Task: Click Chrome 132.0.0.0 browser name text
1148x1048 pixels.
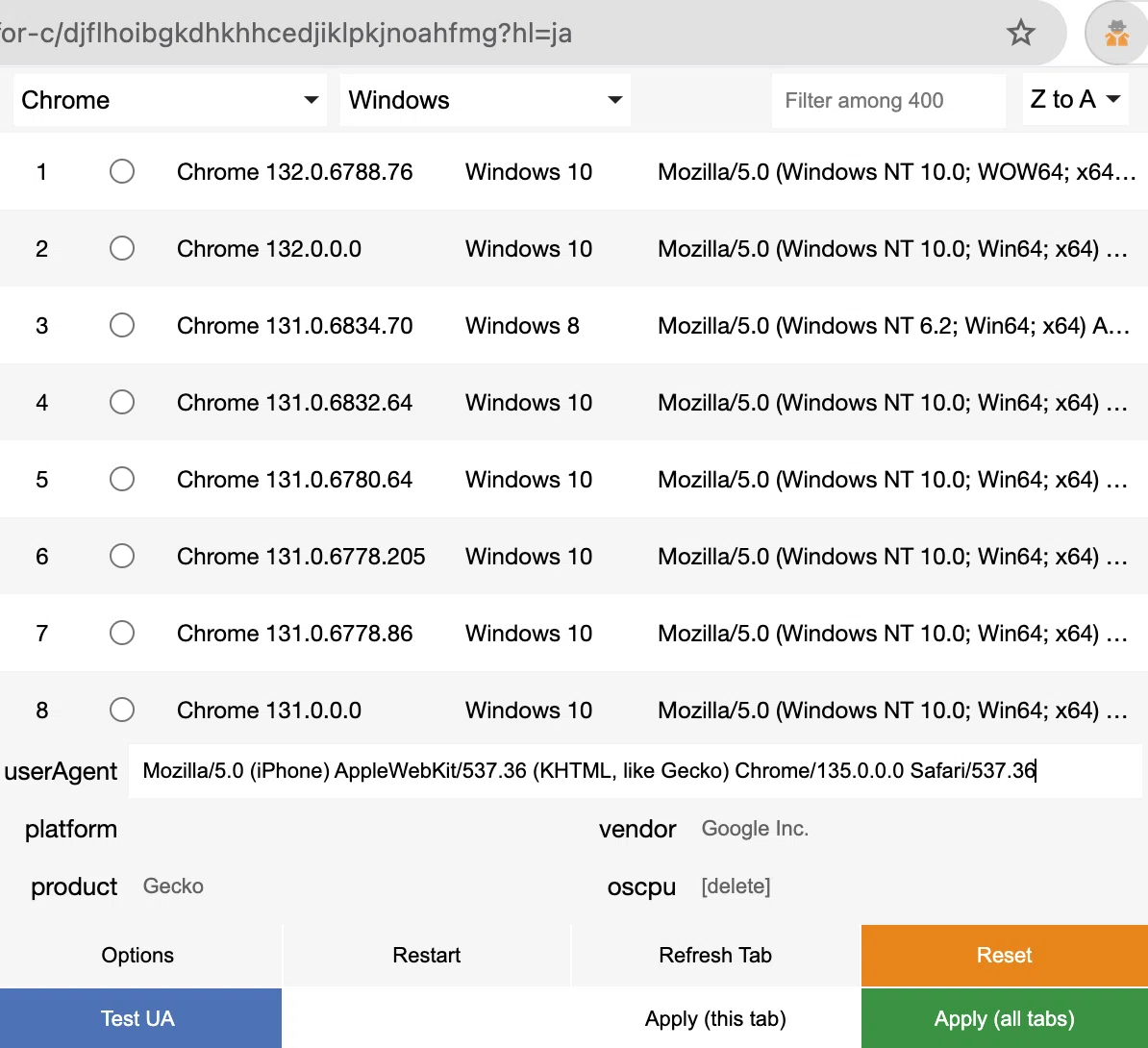Action: [268, 248]
